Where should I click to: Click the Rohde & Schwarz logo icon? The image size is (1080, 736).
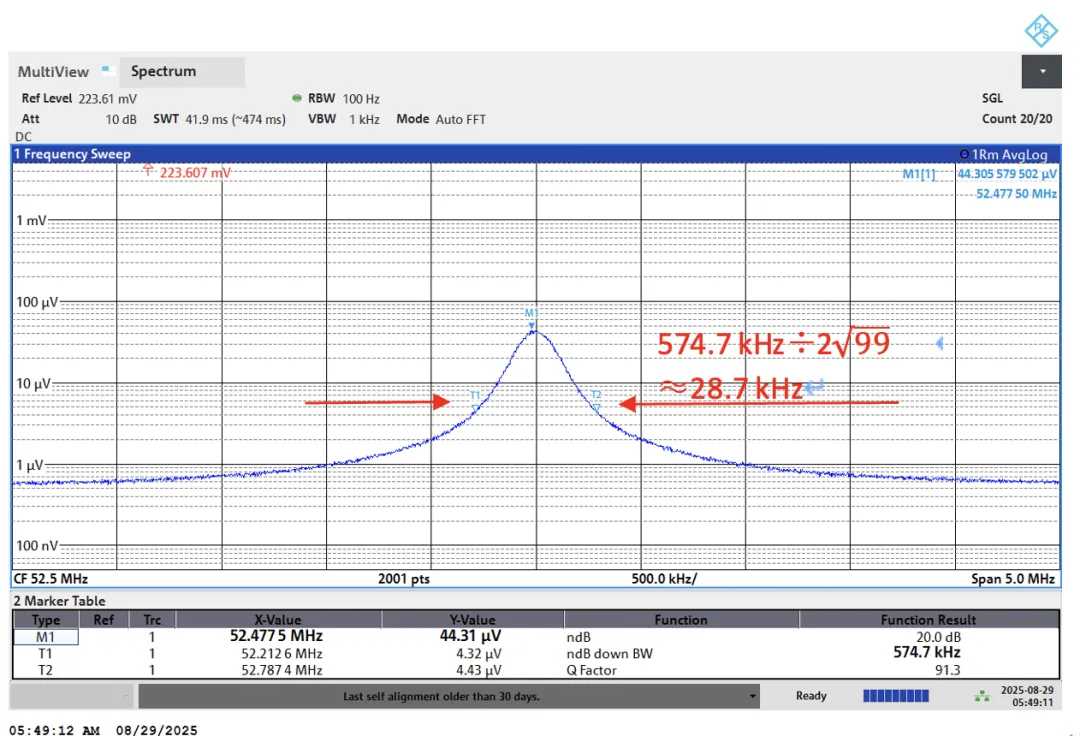[1041, 30]
